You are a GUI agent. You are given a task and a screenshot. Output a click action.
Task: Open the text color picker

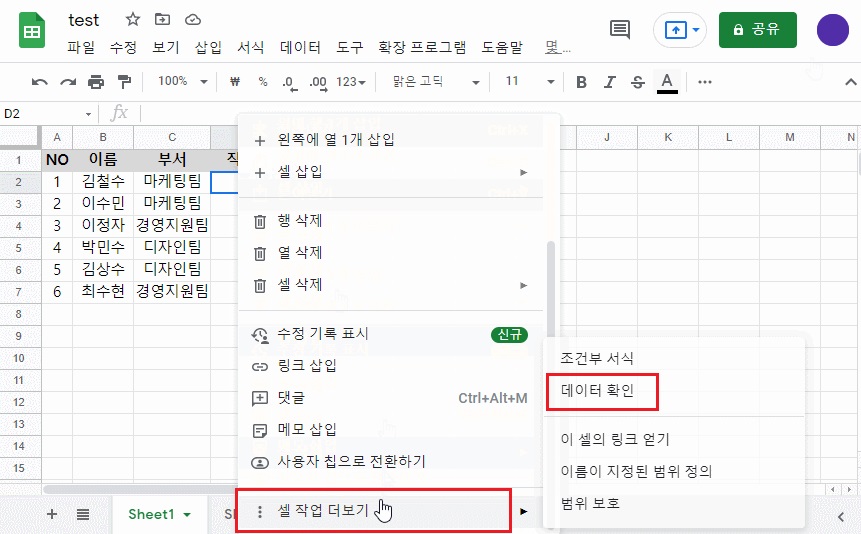pyautogui.click(x=667, y=83)
